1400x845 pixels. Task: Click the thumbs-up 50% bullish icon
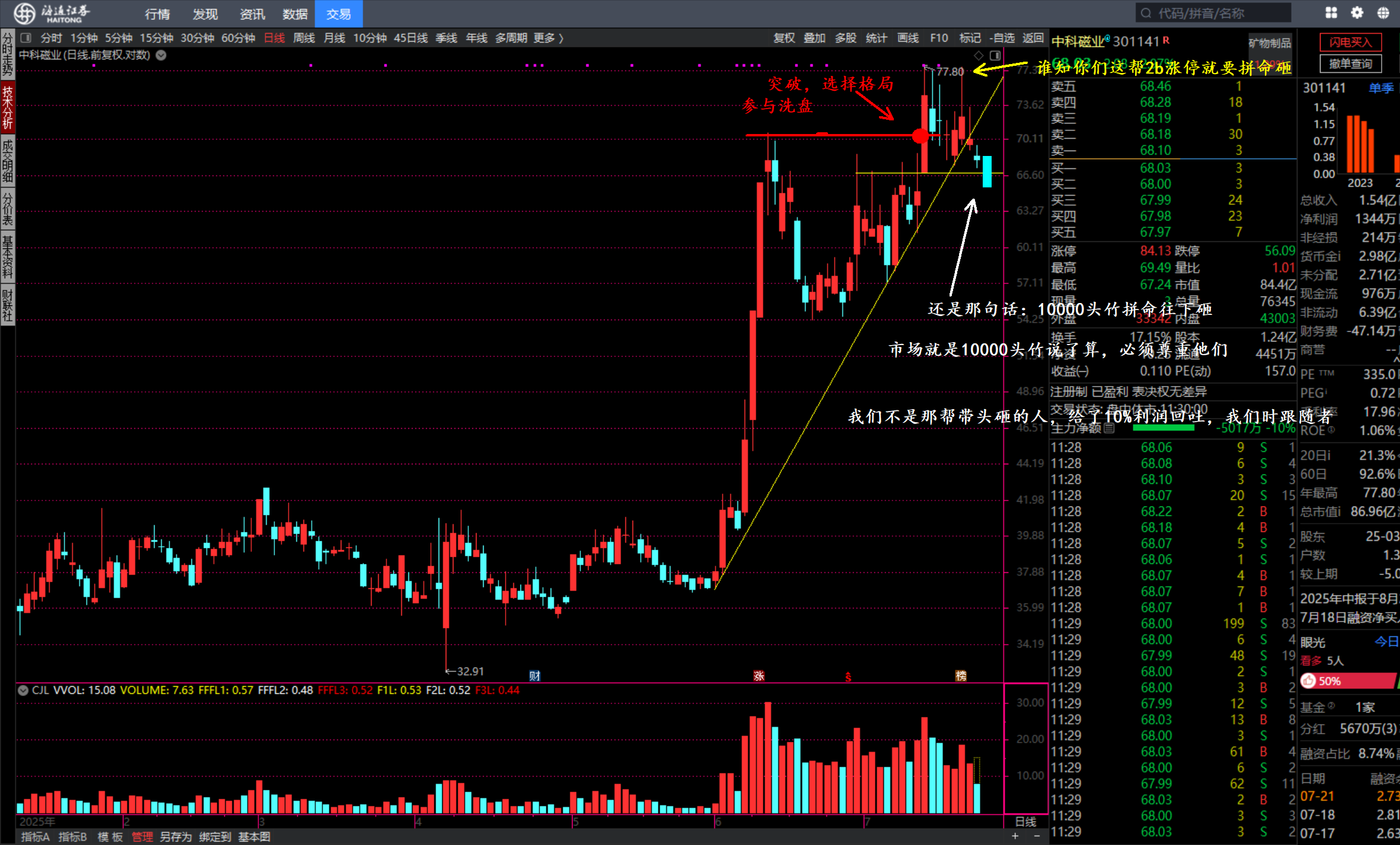coord(1308,681)
